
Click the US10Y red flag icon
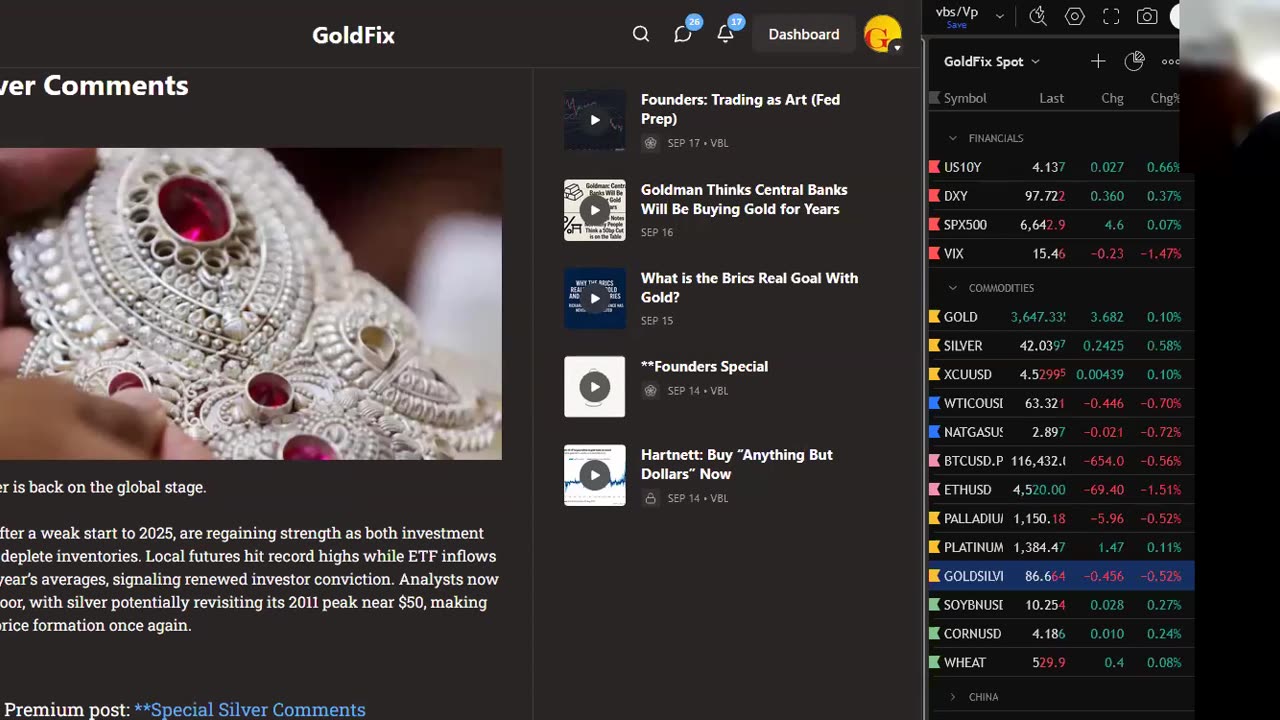coord(935,167)
